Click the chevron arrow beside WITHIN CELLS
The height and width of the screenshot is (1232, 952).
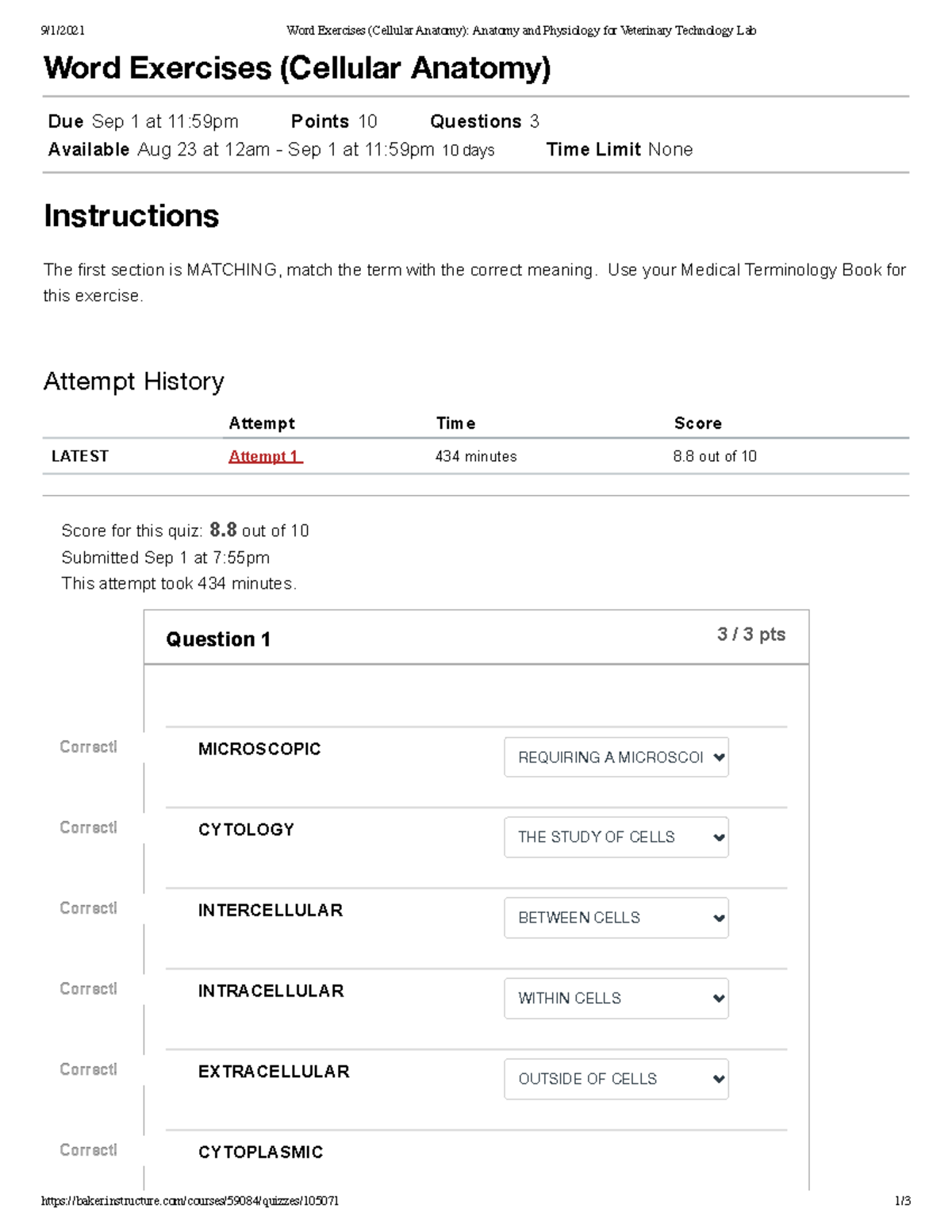coord(719,999)
